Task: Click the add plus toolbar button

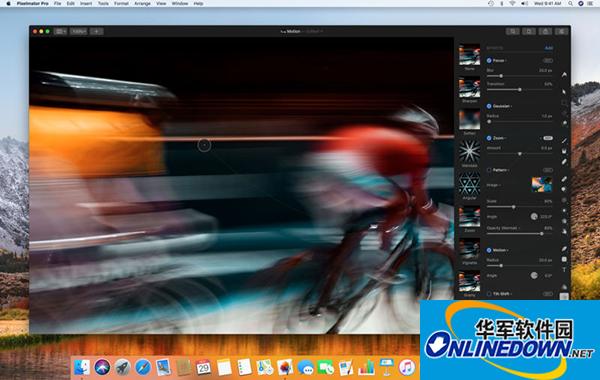Action: [x=97, y=31]
